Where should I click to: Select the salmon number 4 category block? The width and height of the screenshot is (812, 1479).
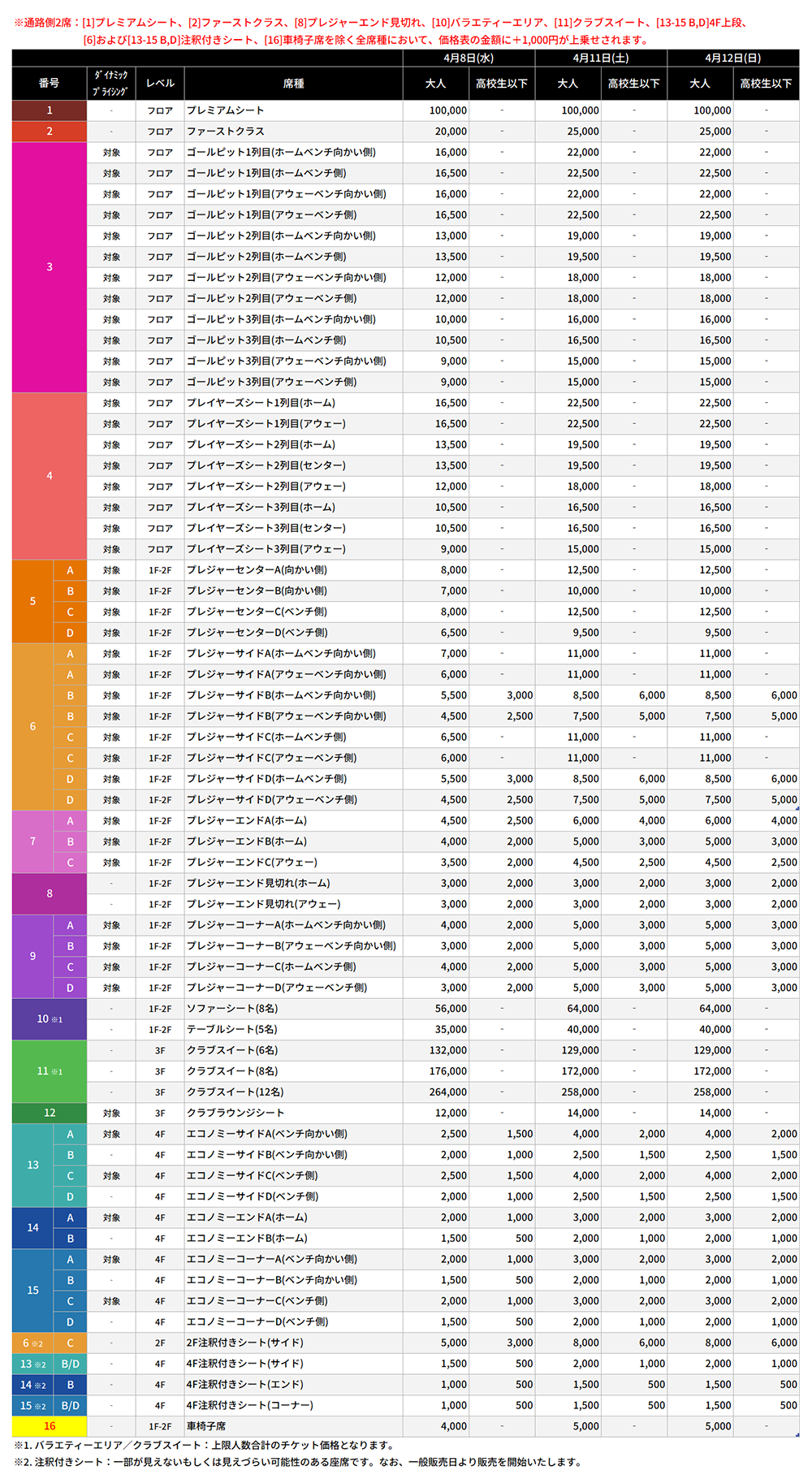[x=49, y=476]
